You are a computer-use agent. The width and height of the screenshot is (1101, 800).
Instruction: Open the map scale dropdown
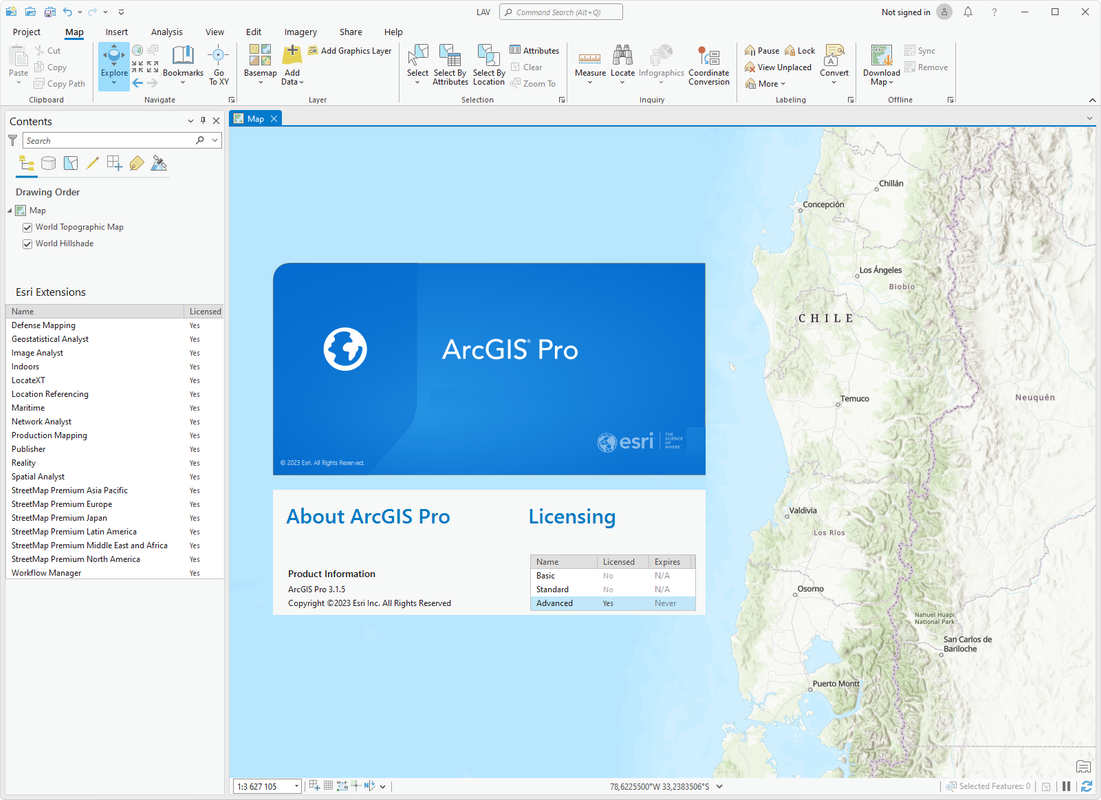[296, 787]
